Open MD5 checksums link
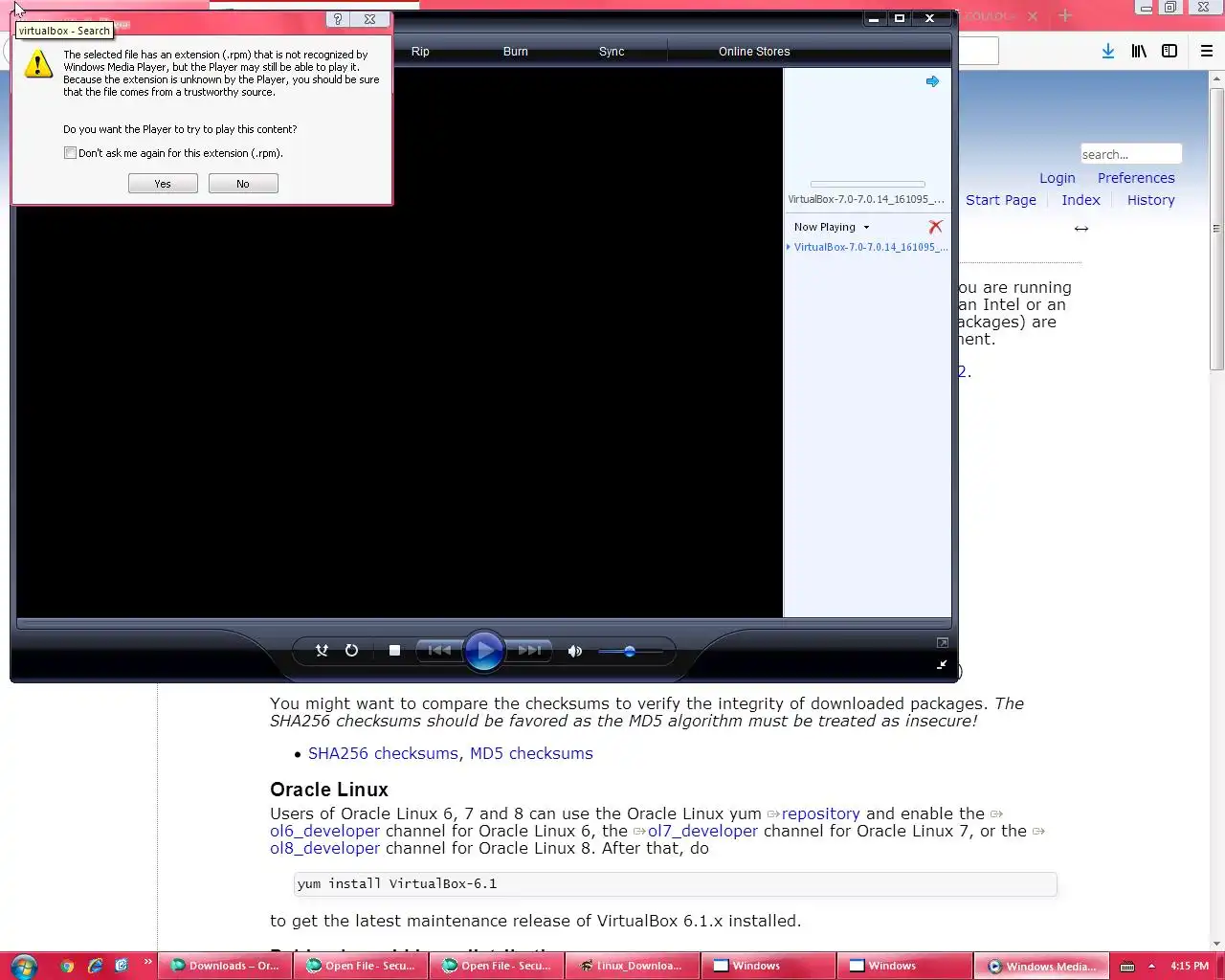This screenshot has width=1225, height=980. point(531,753)
